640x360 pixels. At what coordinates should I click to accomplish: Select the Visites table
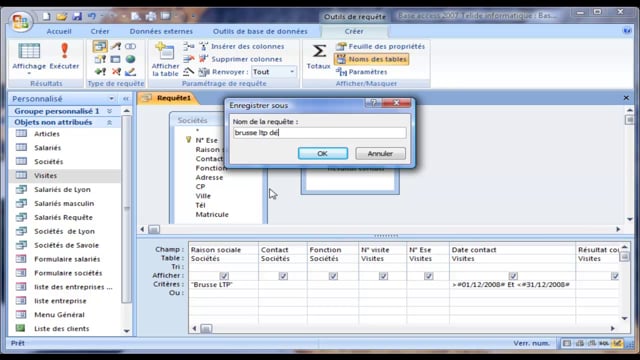pos(65,176)
